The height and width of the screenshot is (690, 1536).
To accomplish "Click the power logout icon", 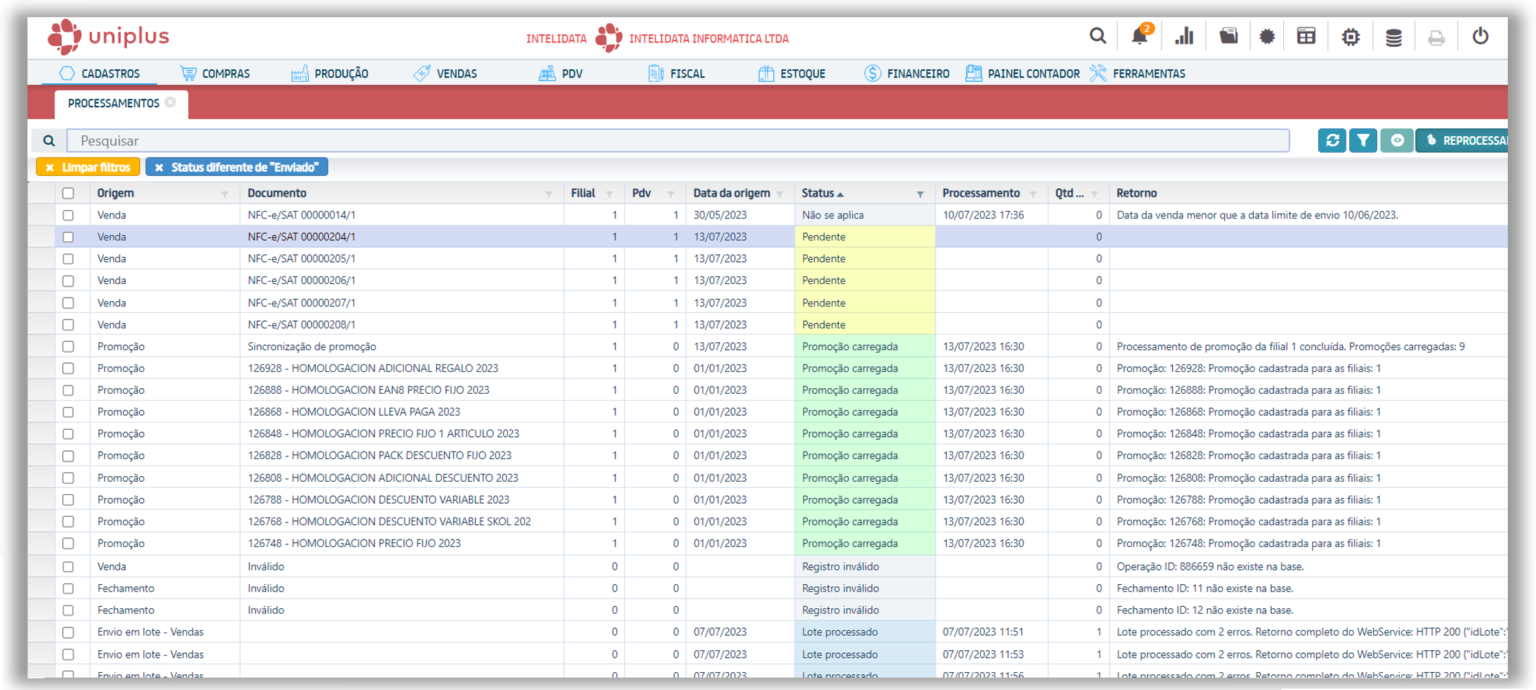I will point(1480,37).
